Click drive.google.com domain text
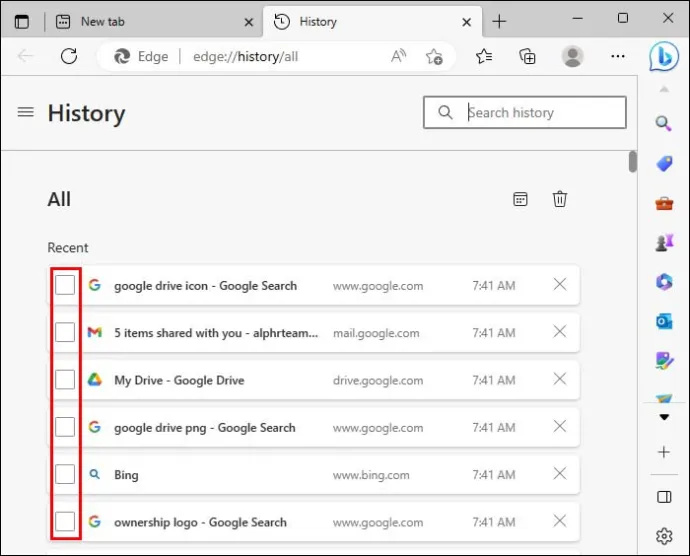690x556 pixels. [x=378, y=380]
